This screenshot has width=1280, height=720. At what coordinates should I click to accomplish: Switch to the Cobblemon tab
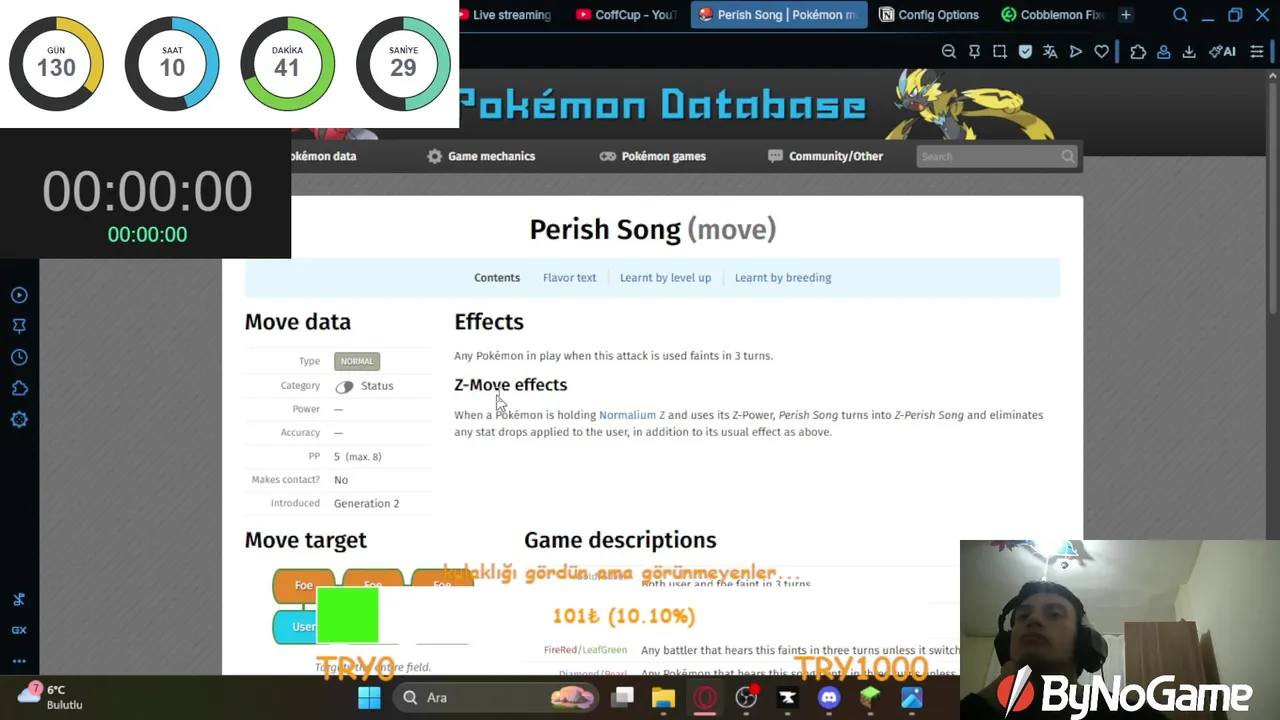pyautogui.click(x=1053, y=15)
